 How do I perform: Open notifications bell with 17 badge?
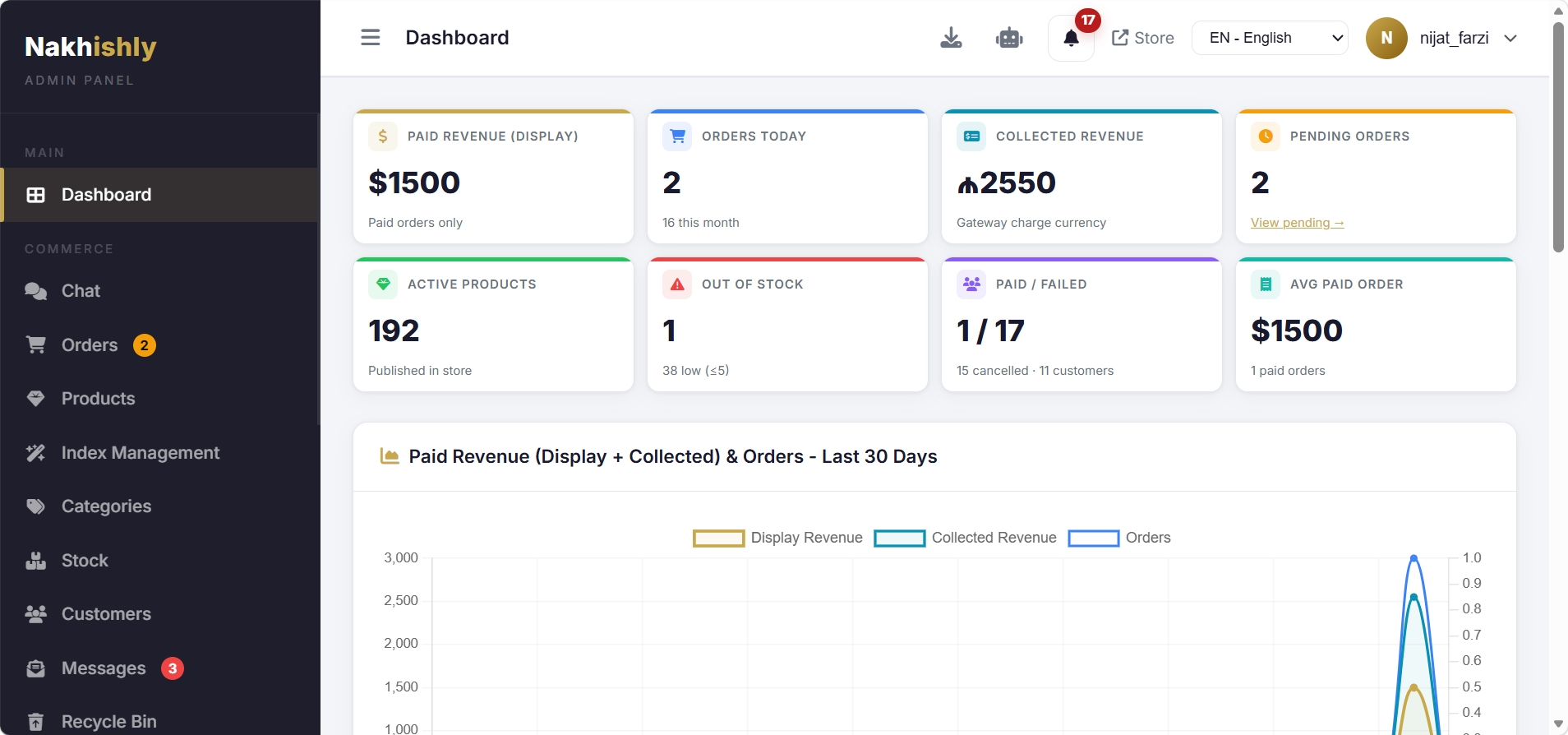(x=1071, y=38)
